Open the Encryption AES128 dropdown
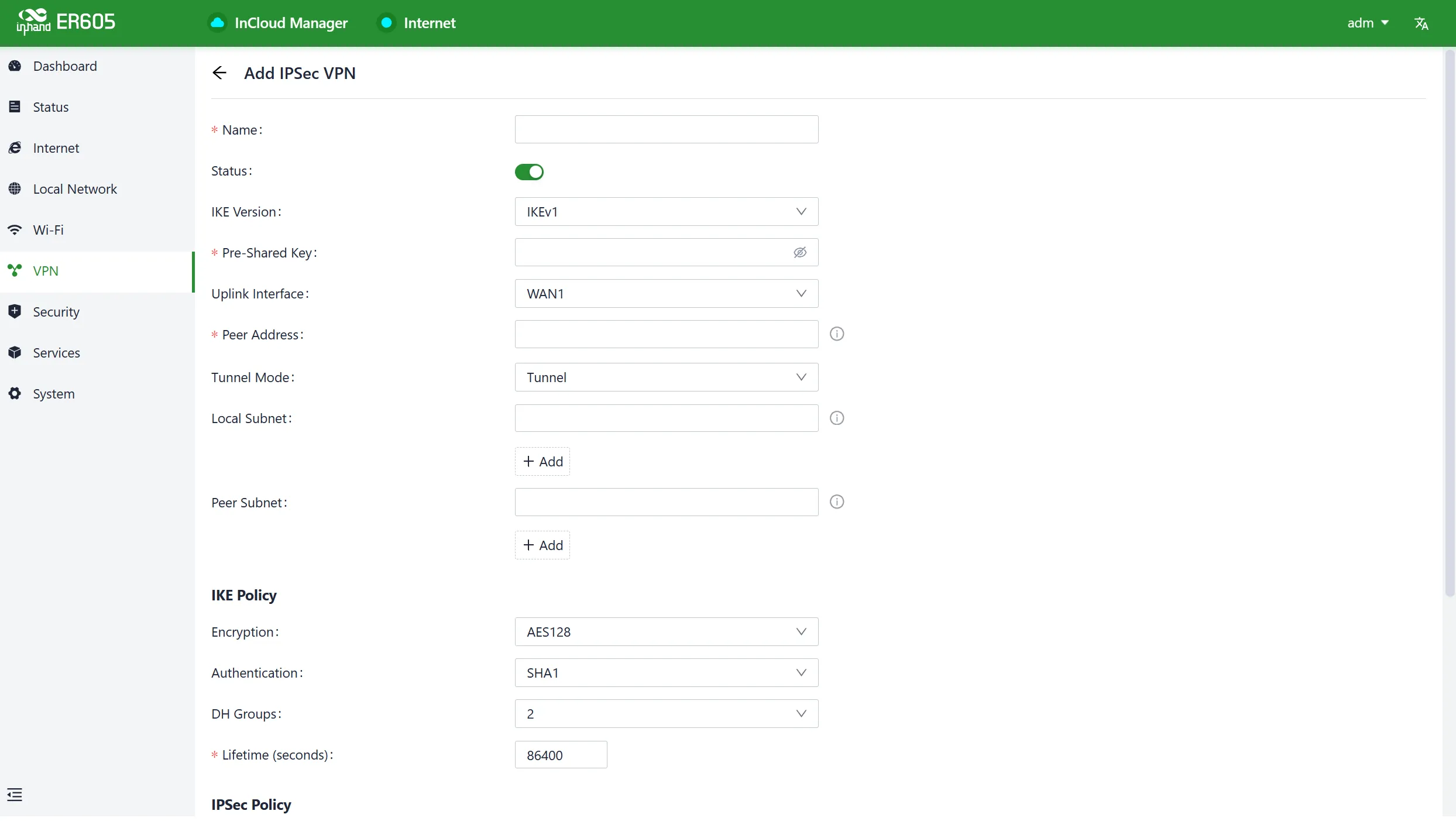This screenshot has height=821, width=1456. click(x=667, y=632)
